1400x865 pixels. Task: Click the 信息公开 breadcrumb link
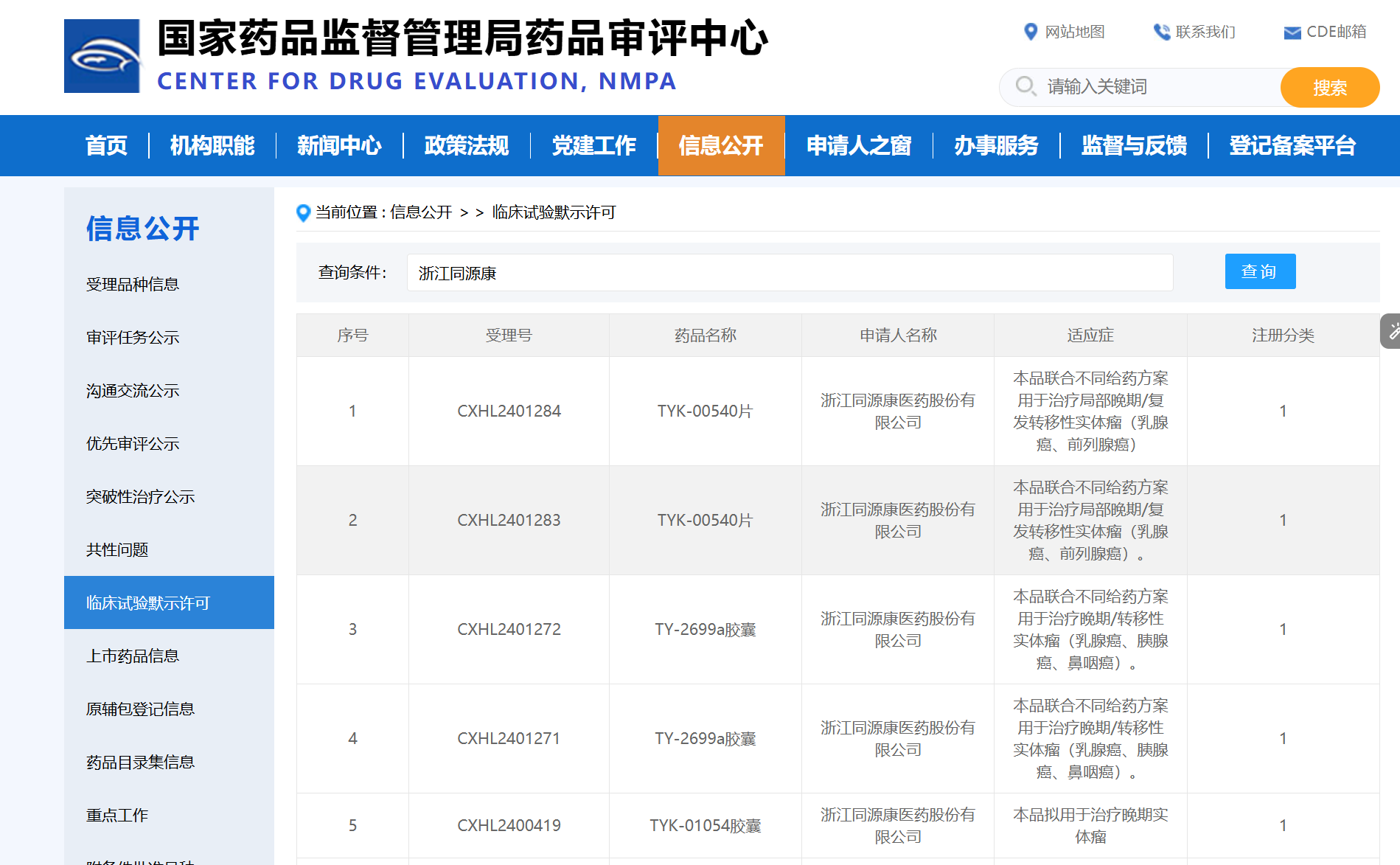421,212
